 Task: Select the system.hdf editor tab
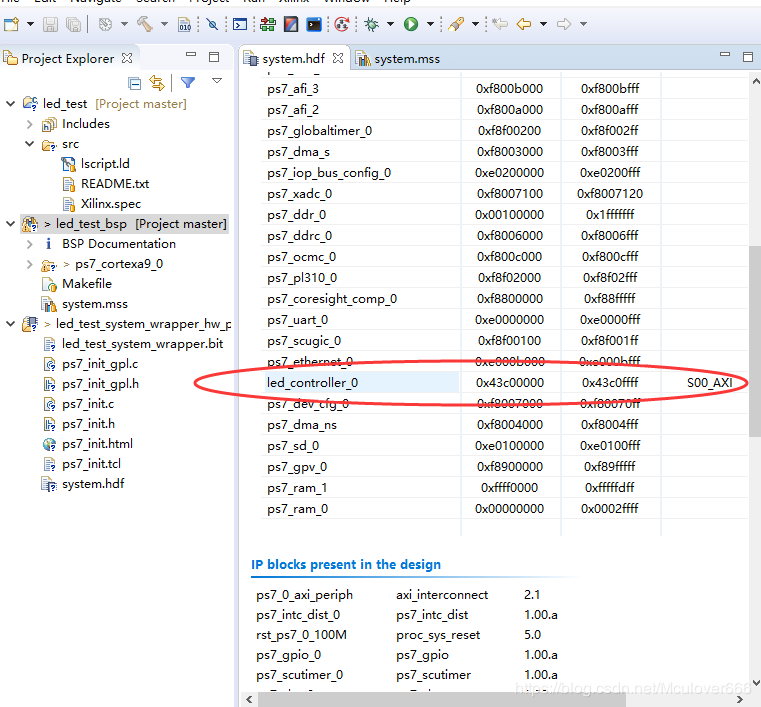coord(294,59)
